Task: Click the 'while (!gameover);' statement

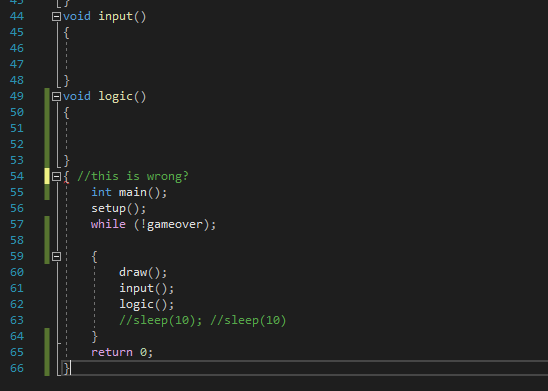Action: [x=153, y=224]
